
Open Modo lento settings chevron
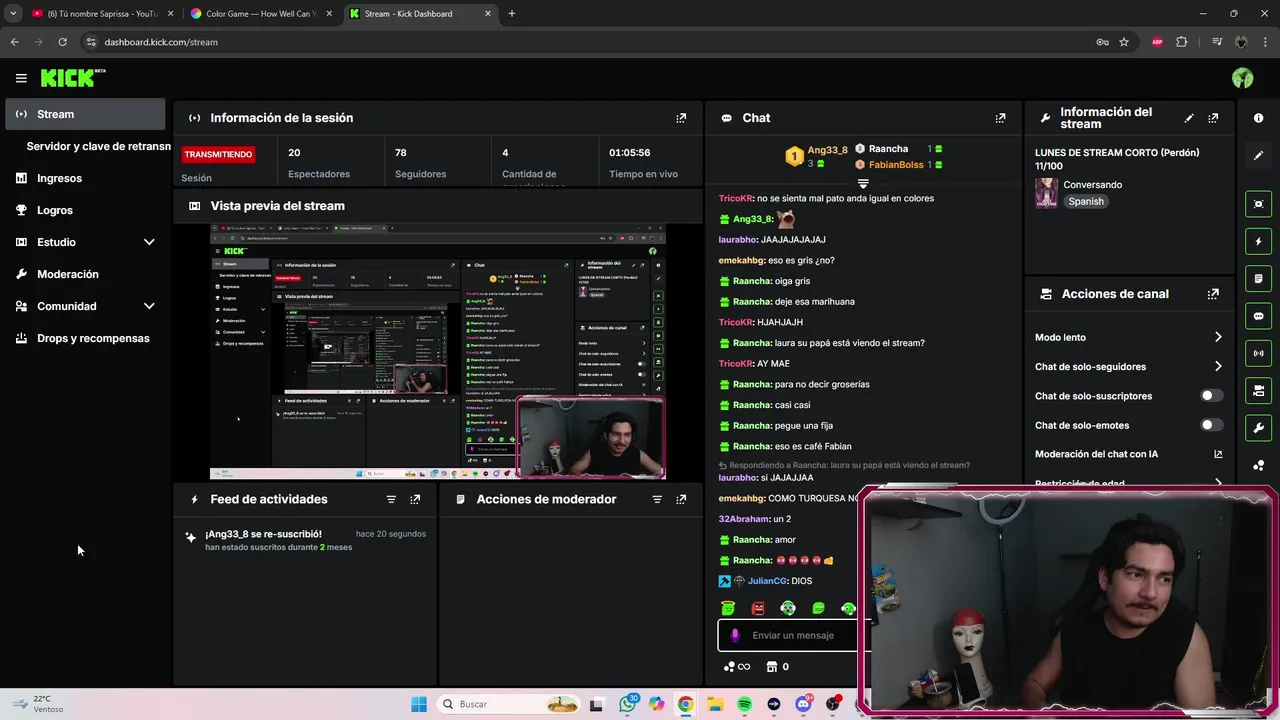(1218, 337)
